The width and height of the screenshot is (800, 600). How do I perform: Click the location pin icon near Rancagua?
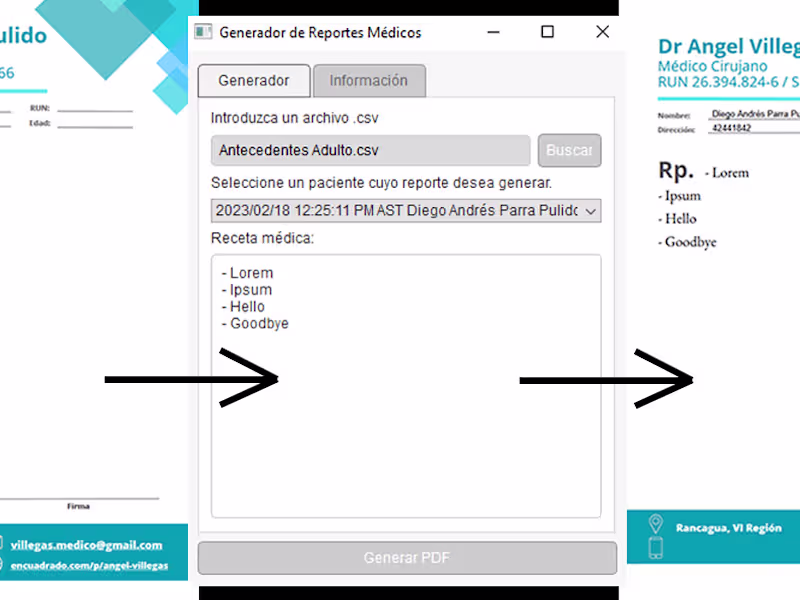(x=656, y=524)
